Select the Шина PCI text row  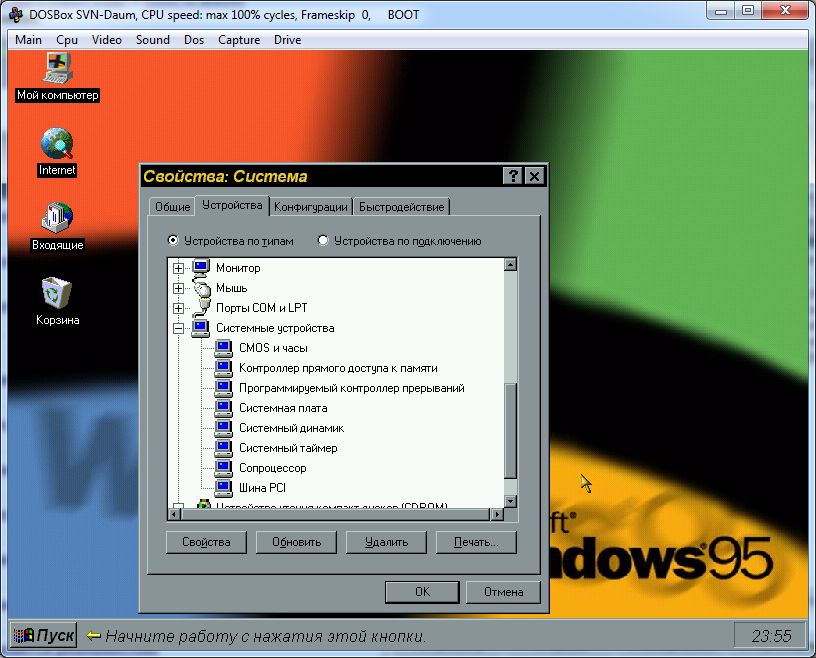[x=262, y=488]
